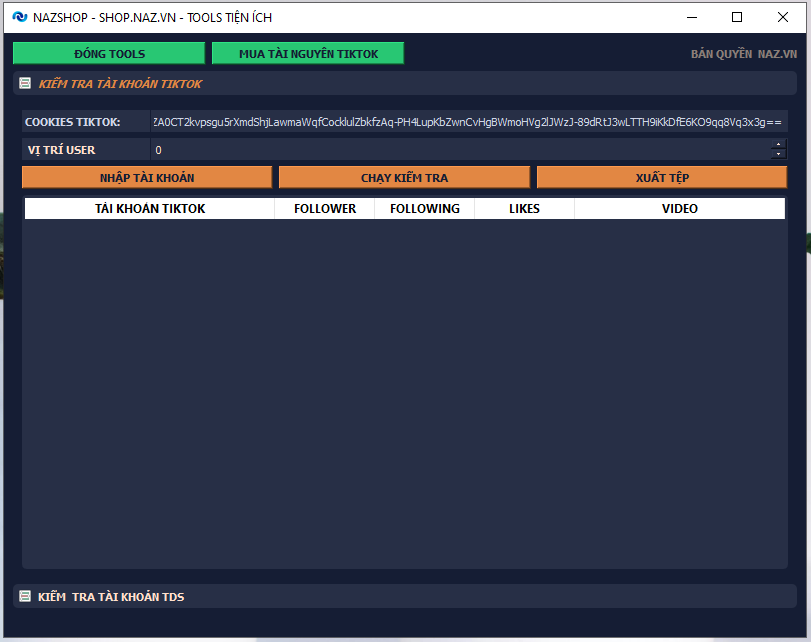Click the KIỂM TRA TÀI KHOẢN TIKTOK header title
The width and height of the screenshot is (811, 642).
tap(121, 84)
